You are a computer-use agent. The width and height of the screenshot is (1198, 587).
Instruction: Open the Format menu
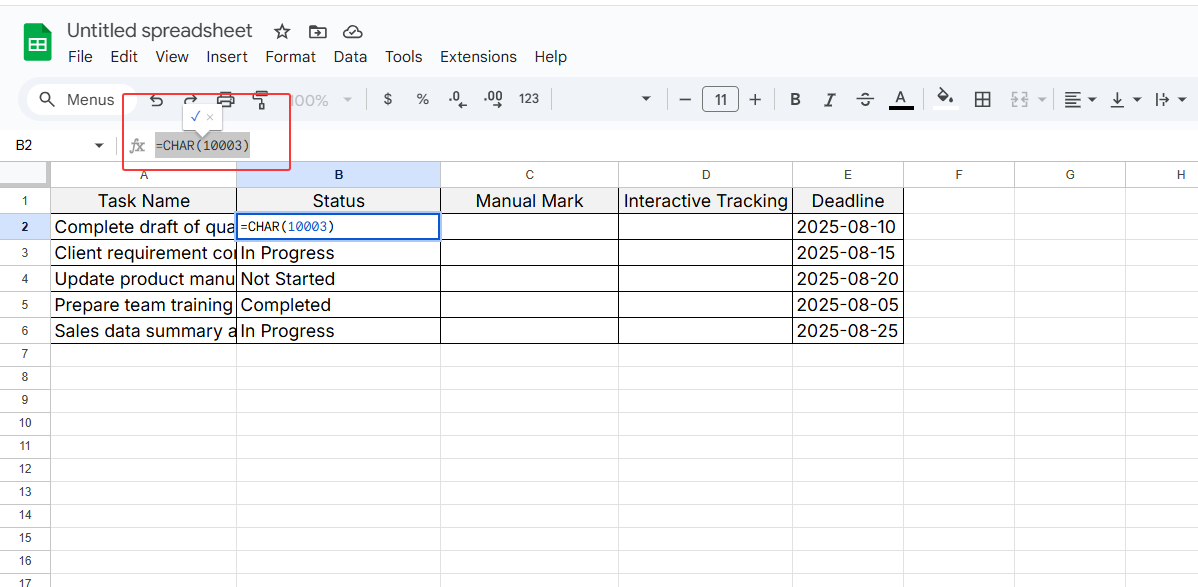291,57
